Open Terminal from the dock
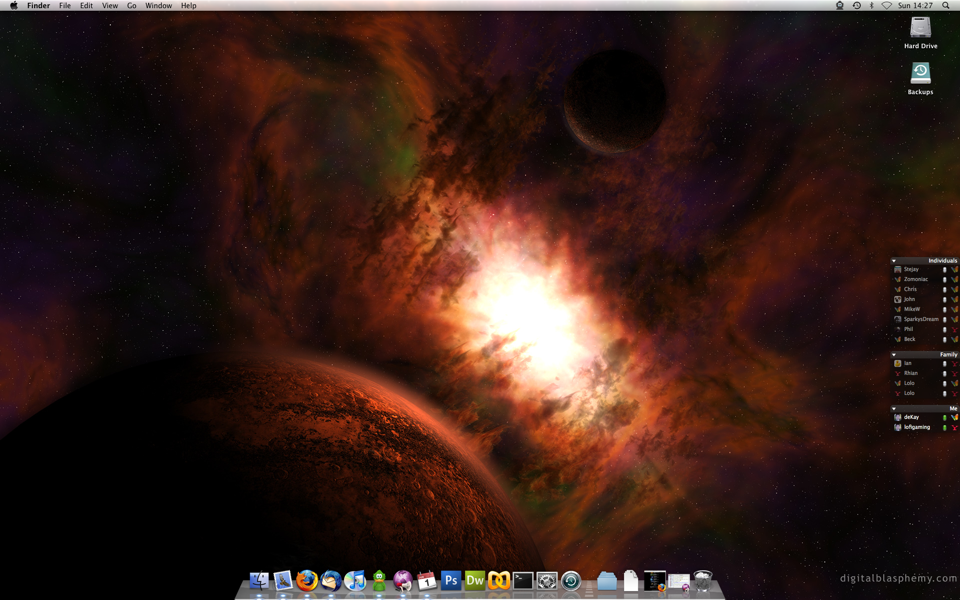The height and width of the screenshot is (600, 960). tap(523, 581)
